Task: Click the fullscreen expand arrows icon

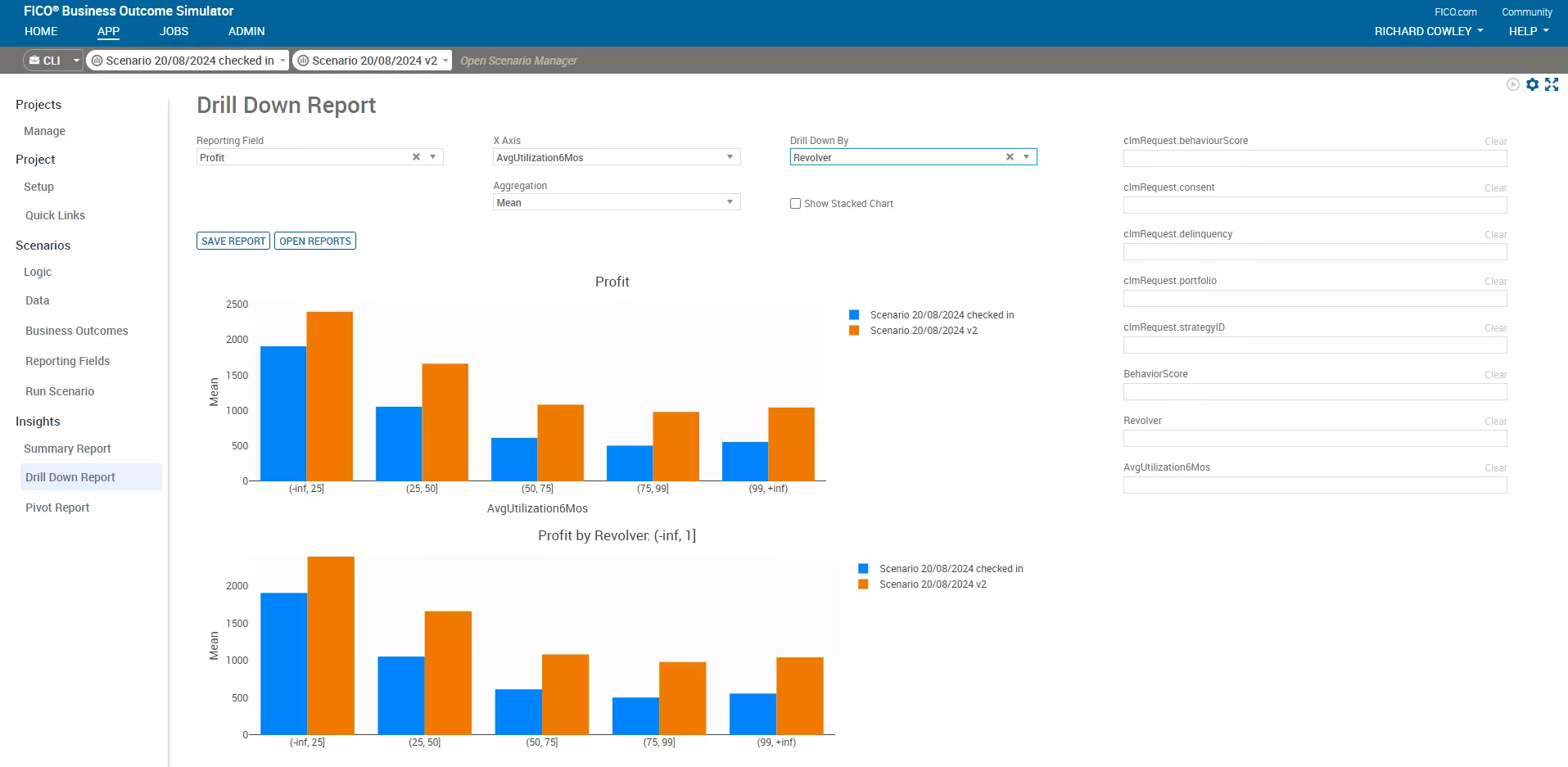Action: [1552, 84]
